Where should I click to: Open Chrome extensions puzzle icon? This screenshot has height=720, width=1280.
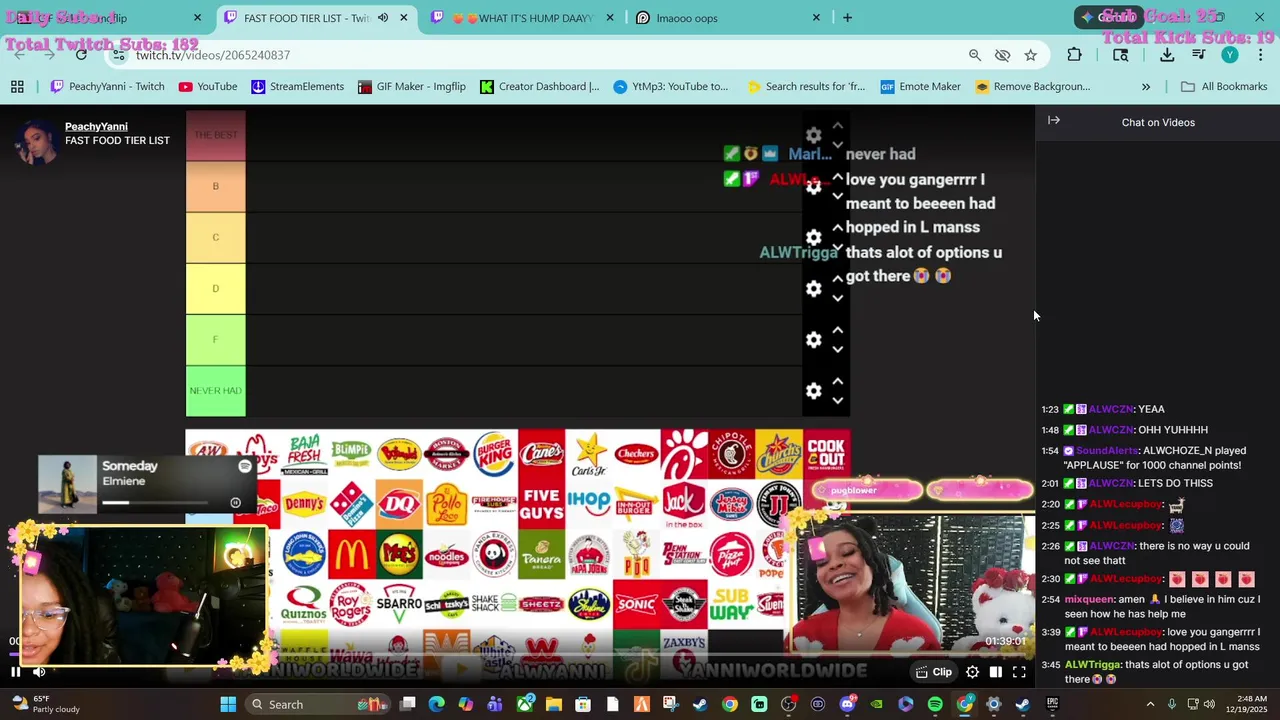coord(1075,55)
